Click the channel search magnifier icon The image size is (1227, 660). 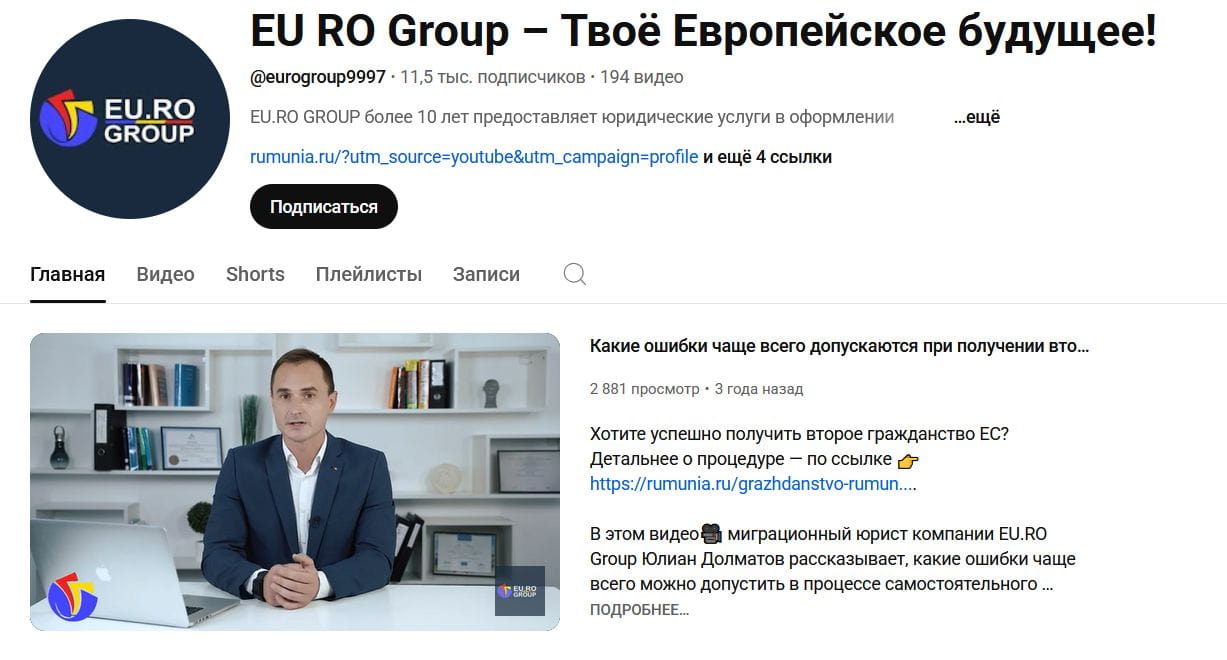coord(575,274)
